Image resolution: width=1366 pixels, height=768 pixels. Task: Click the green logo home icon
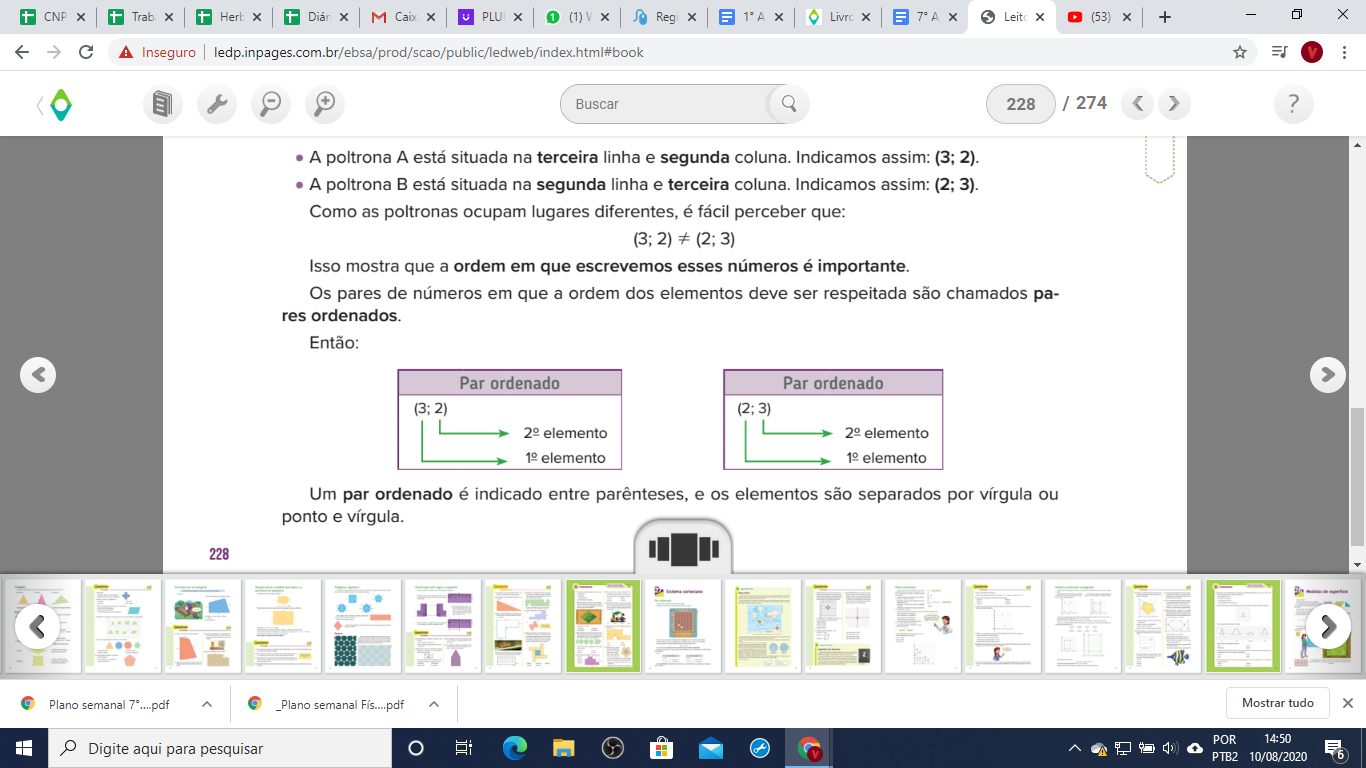click(x=61, y=104)
